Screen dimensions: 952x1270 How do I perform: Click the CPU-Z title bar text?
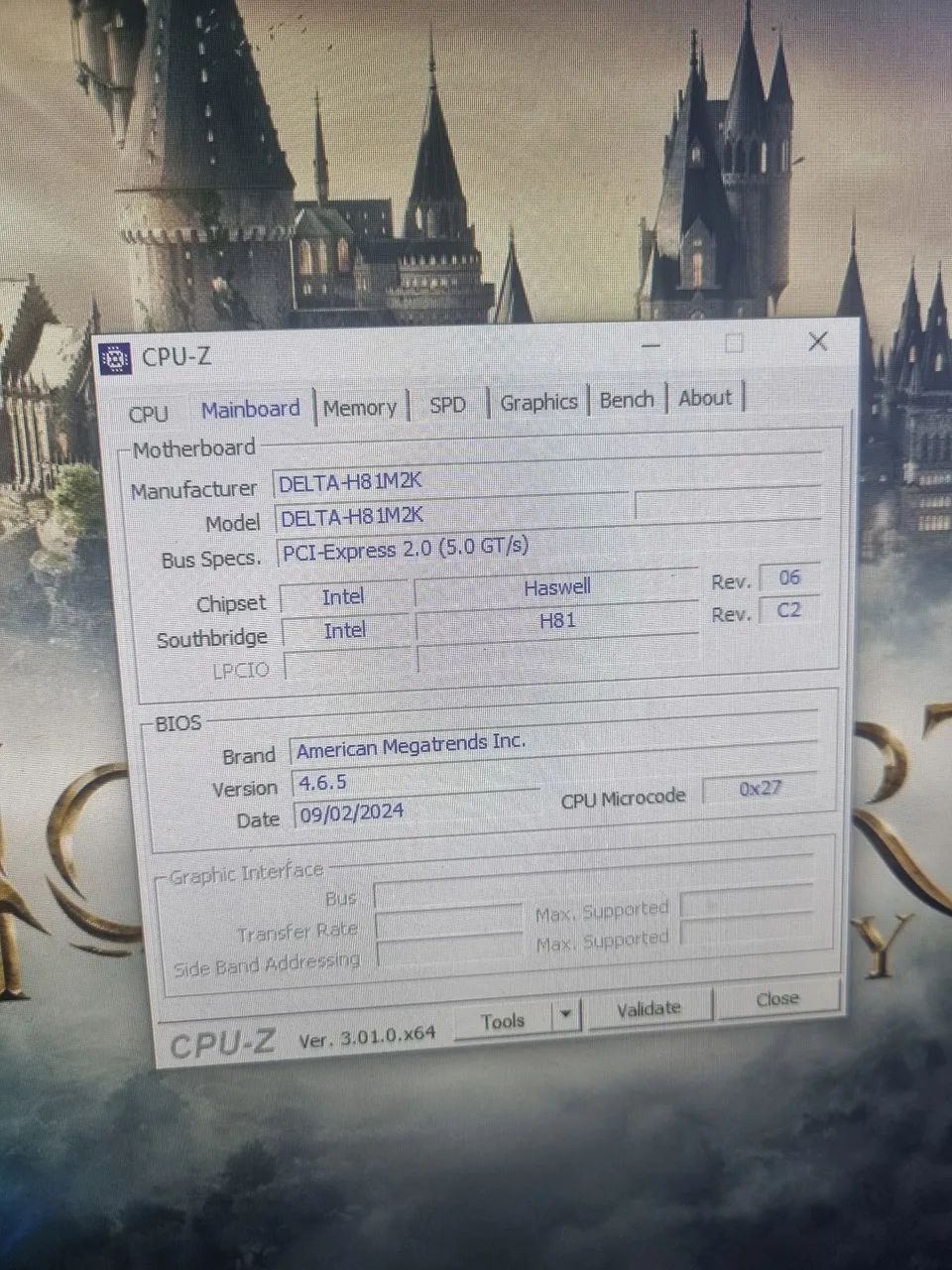pos(177,356)
